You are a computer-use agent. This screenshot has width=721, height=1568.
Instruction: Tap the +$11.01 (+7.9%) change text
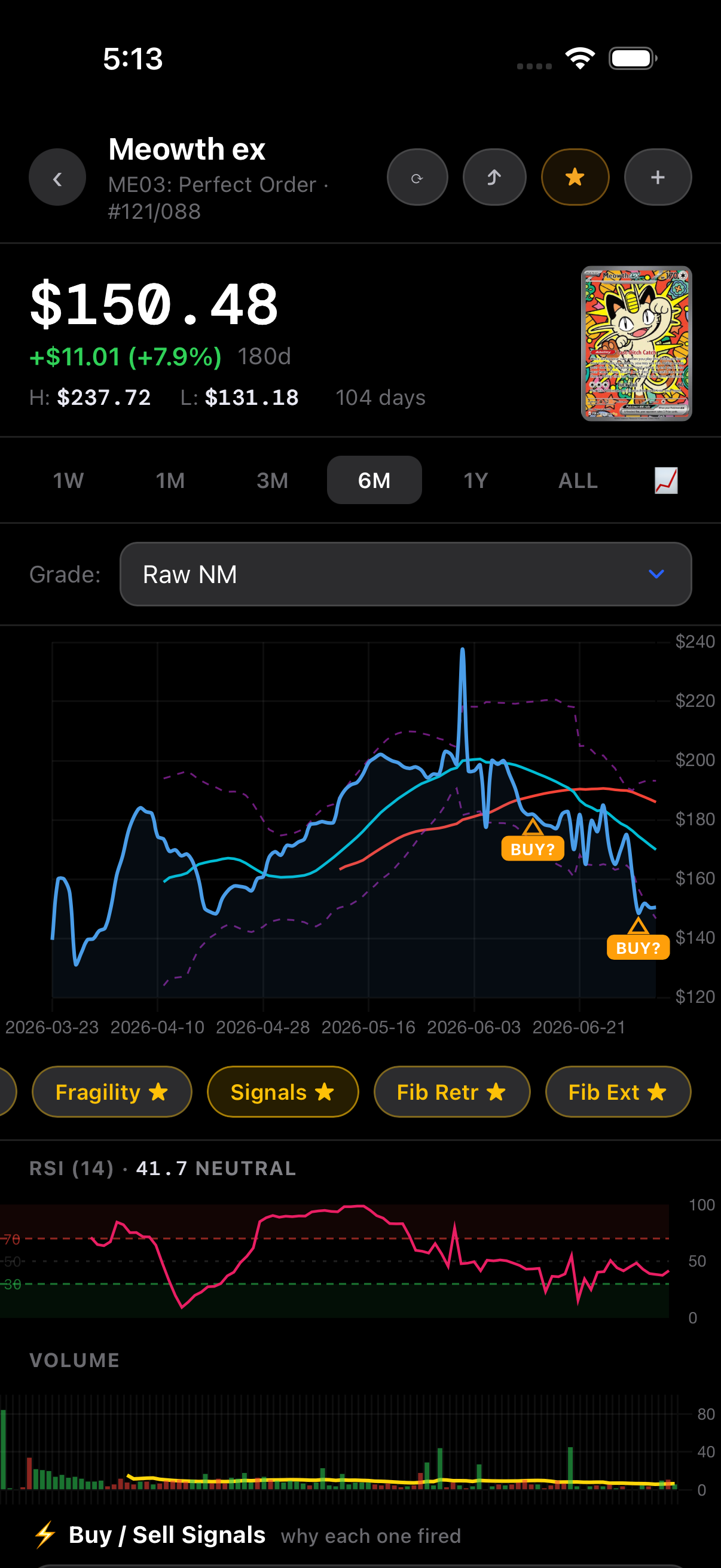[x=126, y=356]
